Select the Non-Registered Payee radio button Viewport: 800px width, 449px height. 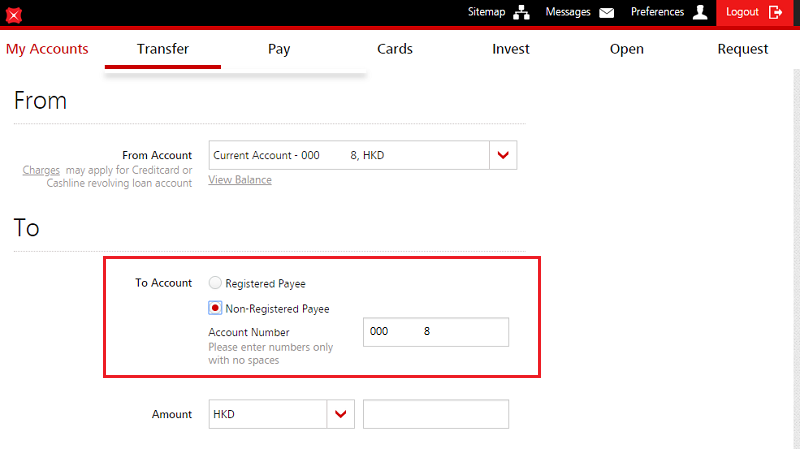pyautogui.click(x=215, y=308)
